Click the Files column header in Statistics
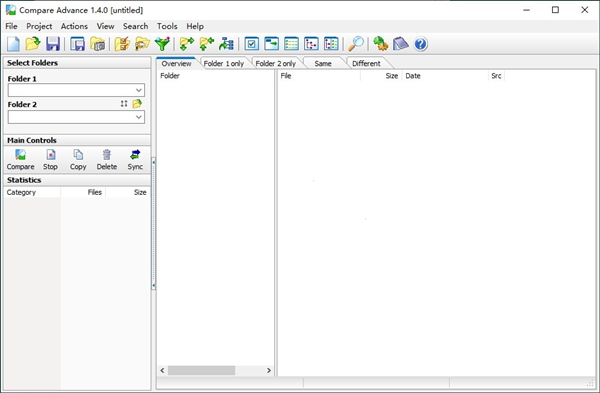 [x=83, y=192]
